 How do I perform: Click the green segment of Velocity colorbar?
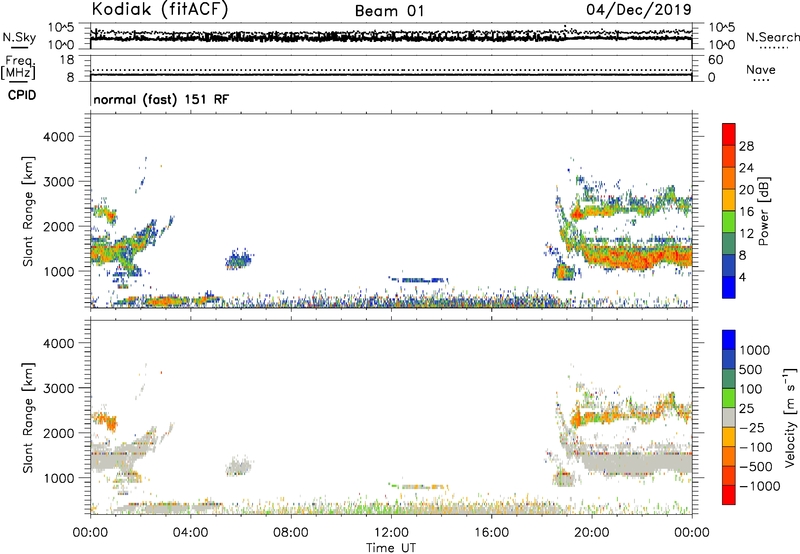click(x=729, y=398)
